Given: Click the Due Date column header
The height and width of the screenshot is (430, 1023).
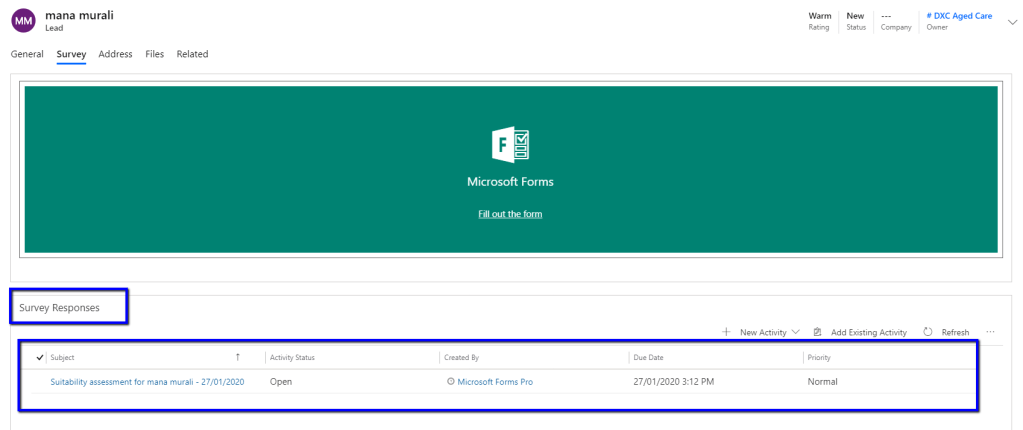Looking at the screenshot, I should [648, 357].
